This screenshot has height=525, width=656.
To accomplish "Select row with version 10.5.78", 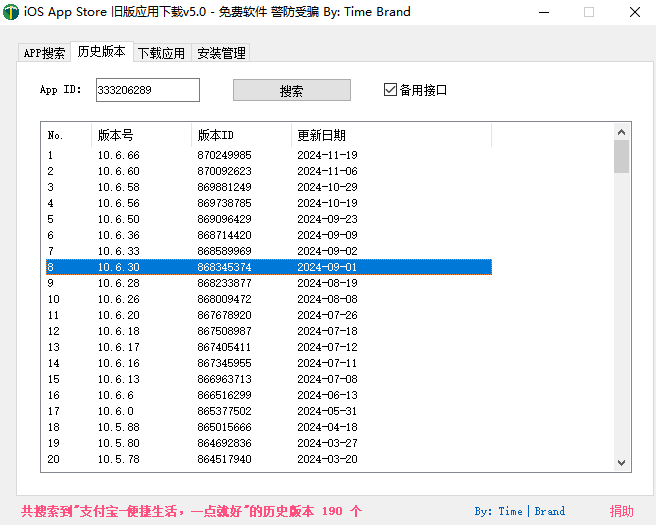I will [x=269, y=459].
